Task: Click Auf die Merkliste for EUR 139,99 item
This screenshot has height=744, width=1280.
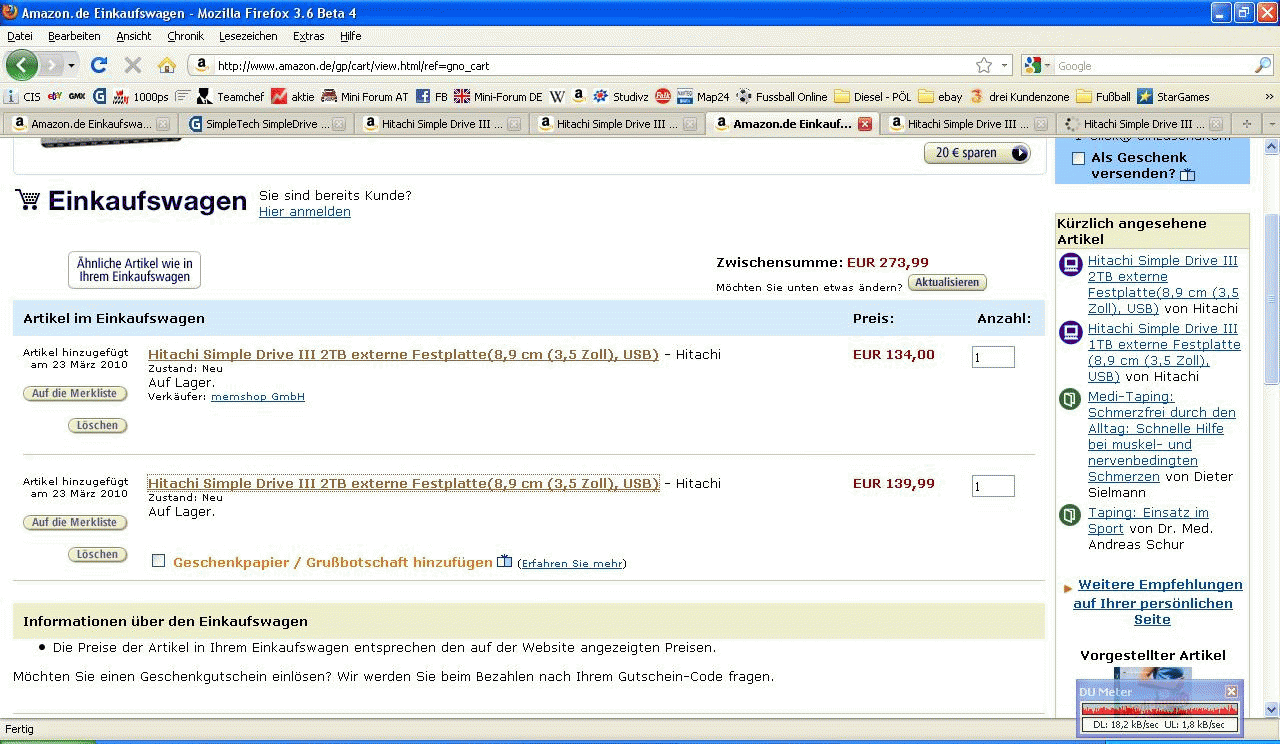Action: [x=75, y=522]
